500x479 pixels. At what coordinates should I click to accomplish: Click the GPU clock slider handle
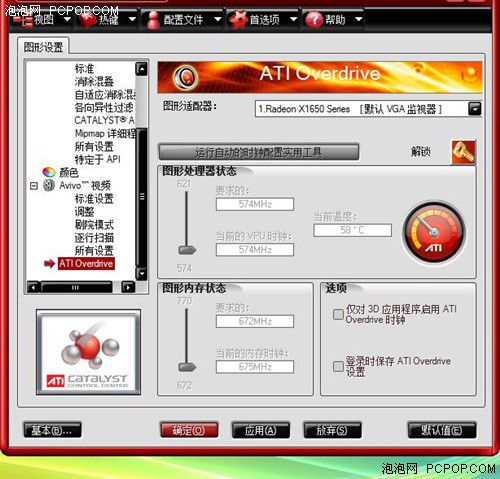click(187, 250)
